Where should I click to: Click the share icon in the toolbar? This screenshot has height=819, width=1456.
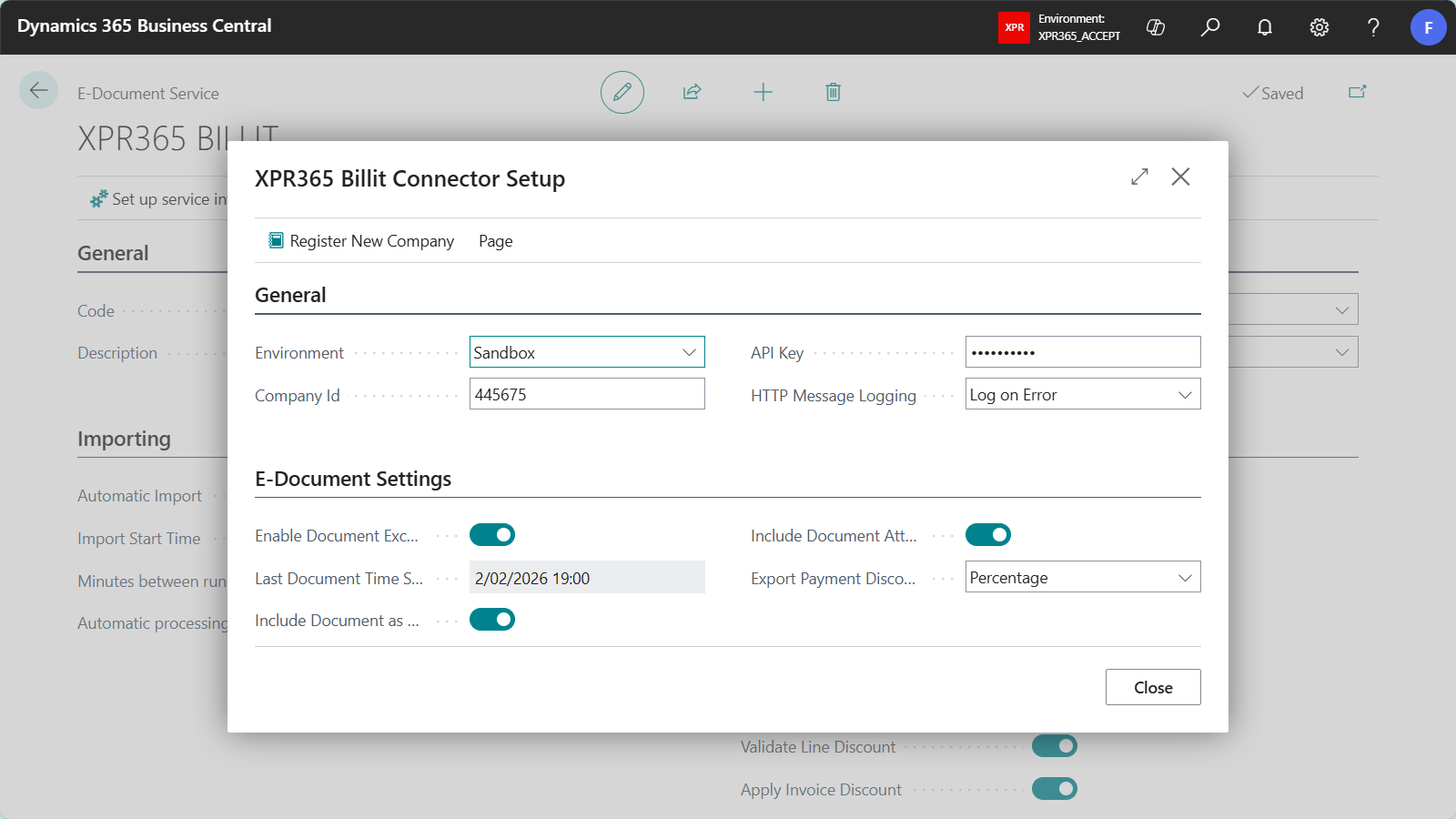click(x=692, y=92)
